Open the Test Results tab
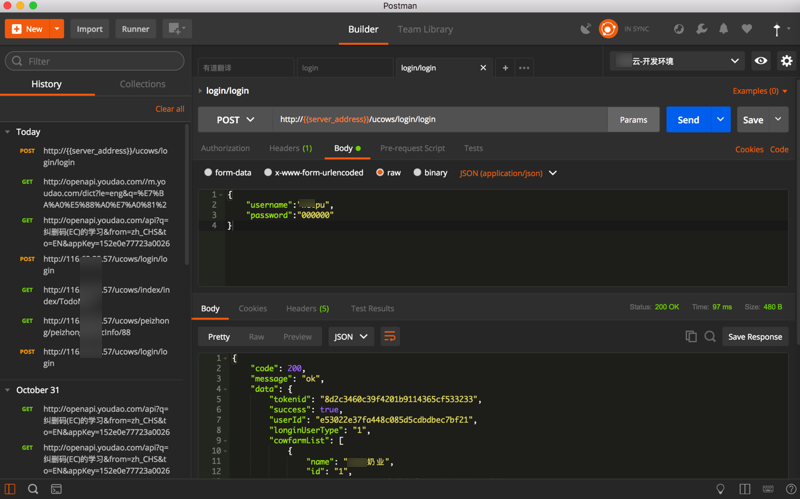Image resolution: width=800 pixels, height=499 pixels. coord(372,308)
